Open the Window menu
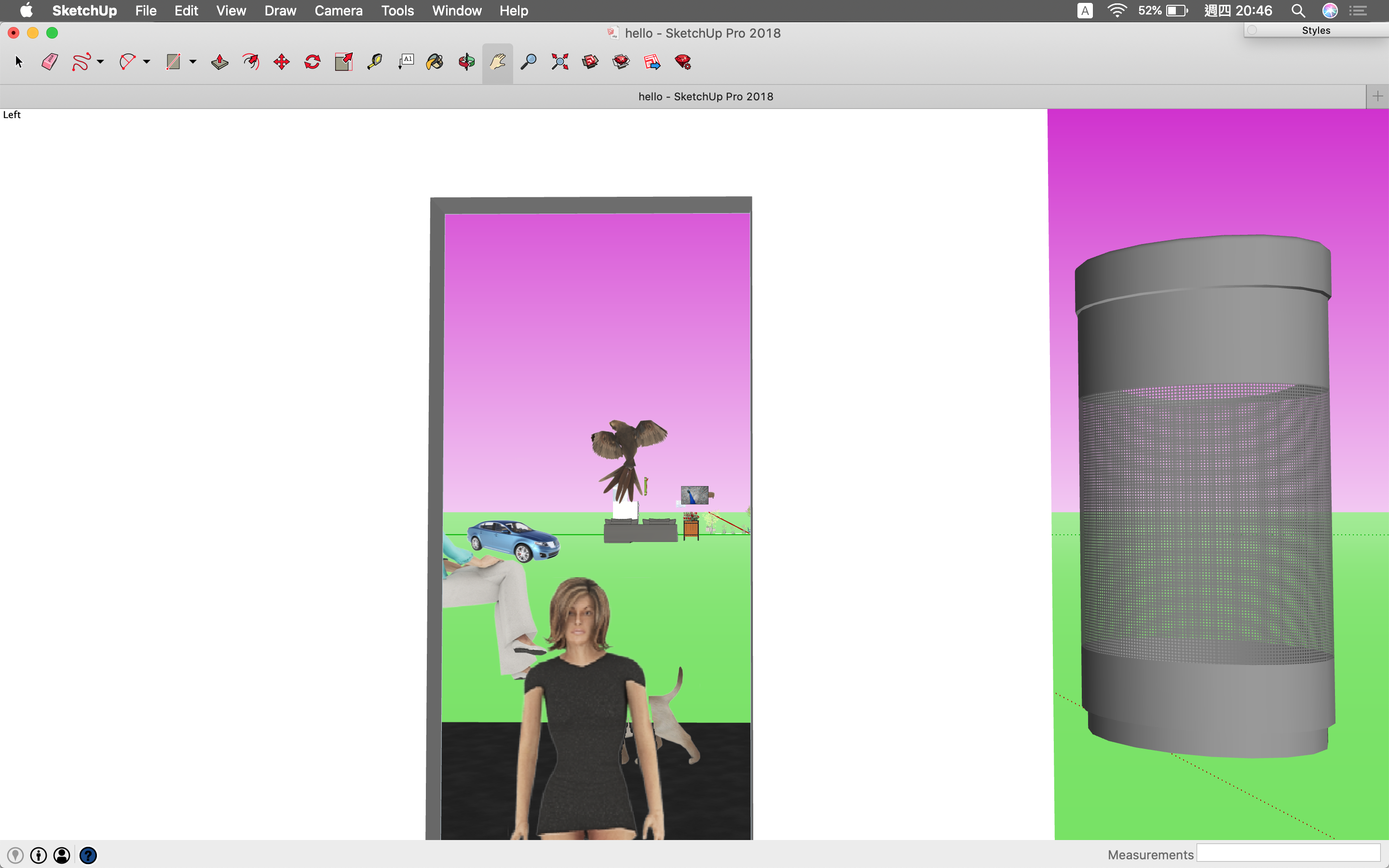The height and width of the screenshot is (868, 1389). 456,10
